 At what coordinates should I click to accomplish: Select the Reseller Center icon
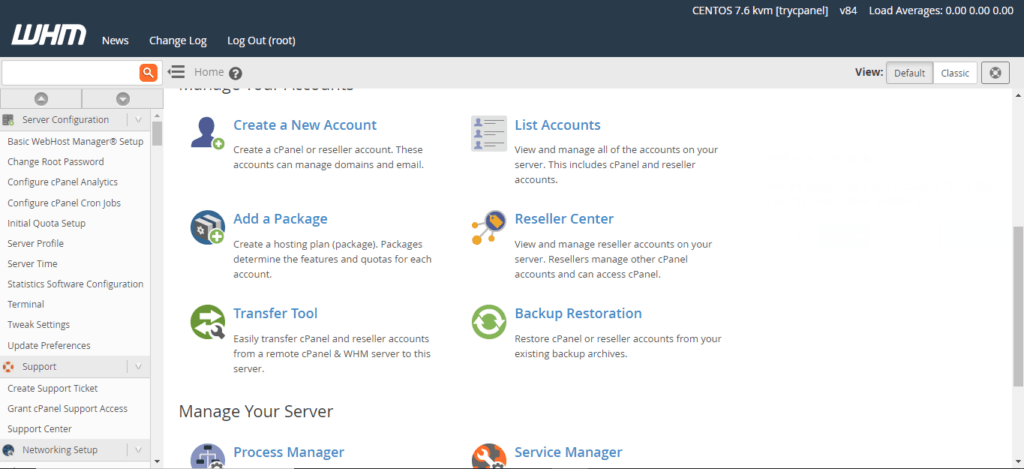tap(489, 227)
